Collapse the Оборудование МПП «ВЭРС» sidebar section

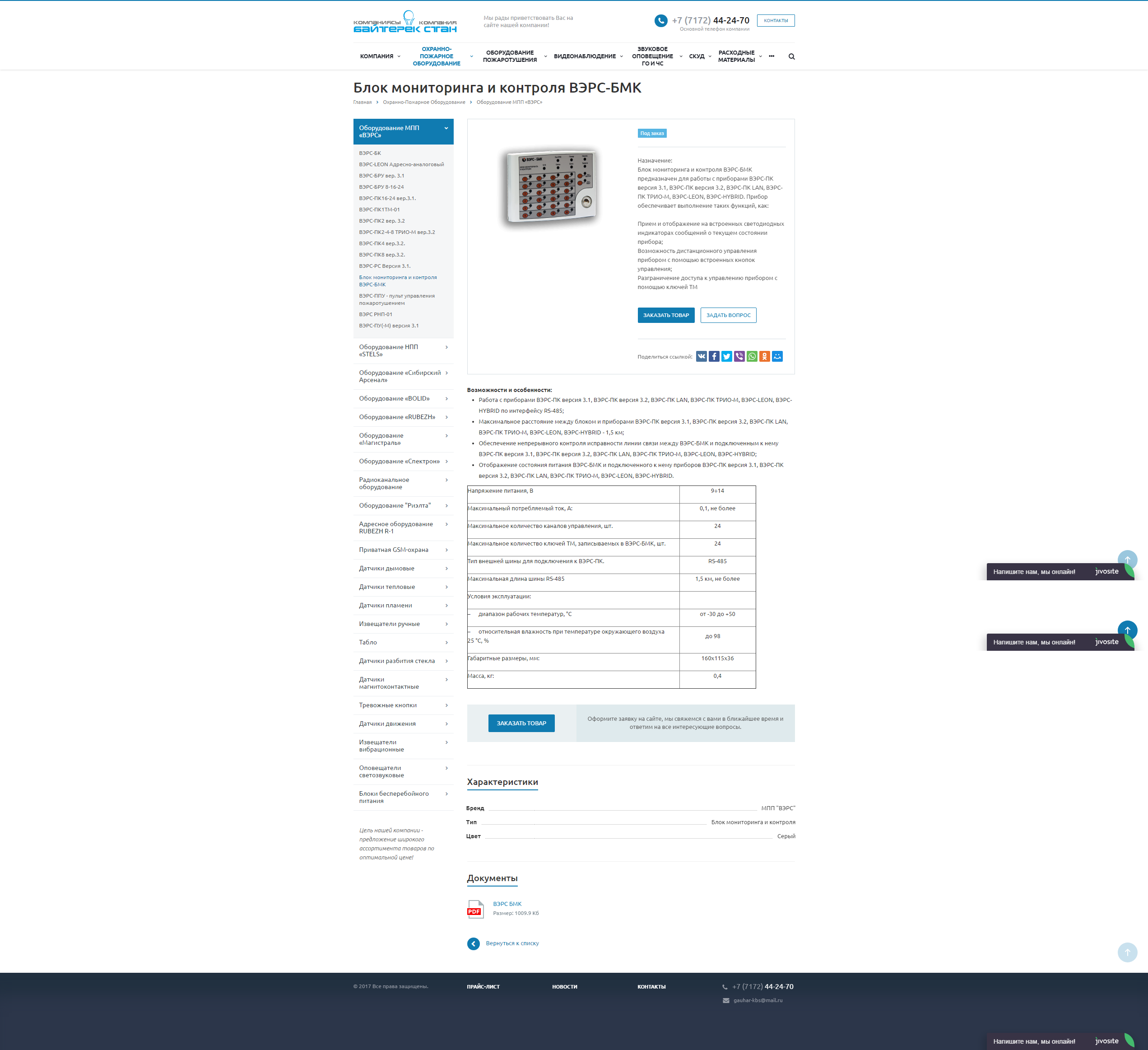[446, 128]
